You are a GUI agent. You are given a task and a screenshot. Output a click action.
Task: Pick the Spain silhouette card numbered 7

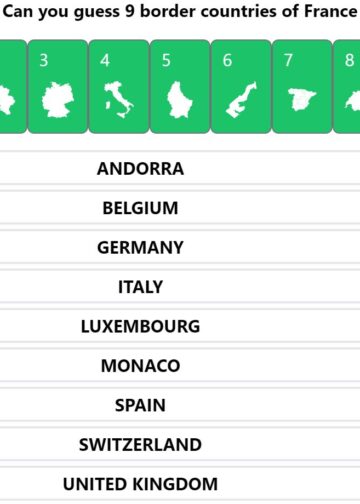302,86
